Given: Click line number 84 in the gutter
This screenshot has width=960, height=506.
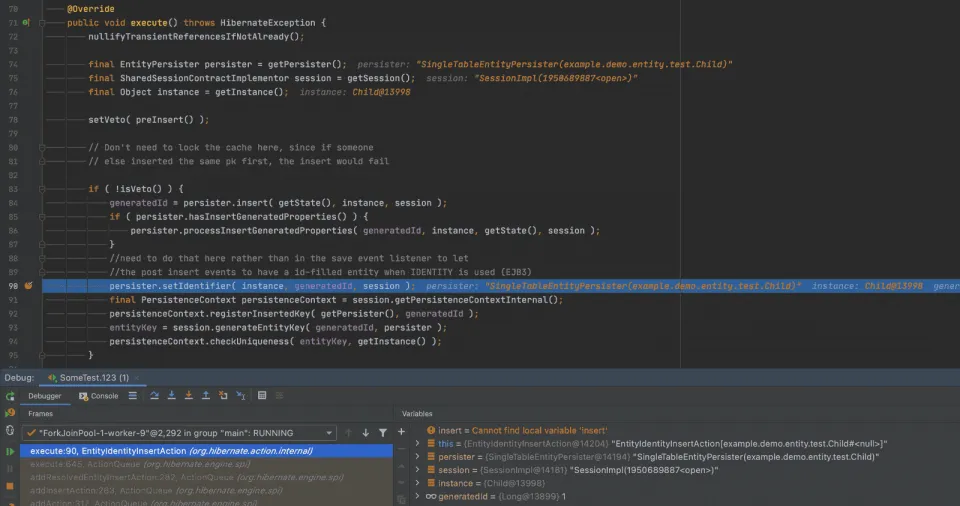Looking at the screenshot, I should 13,203.
